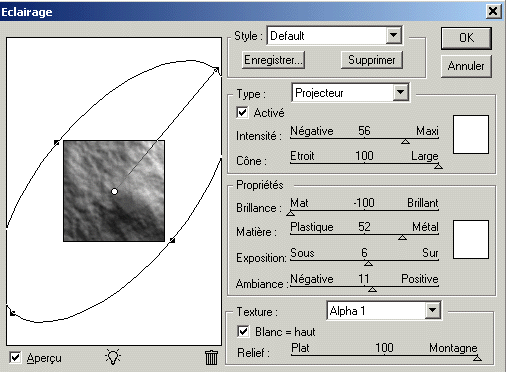
Task: Click the Montagne label on Relief slider
Action: 453,348
